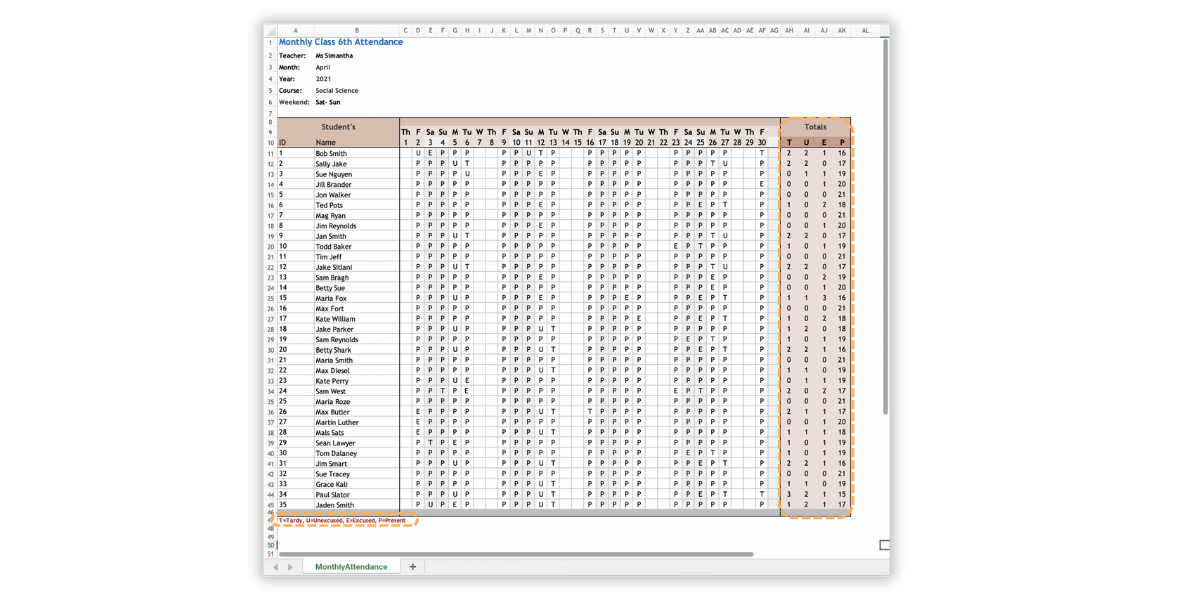Click the T=Tardy legend note cell
Image resolution: width=1200 pixels, height=600 pixels.
click(342, 521)
